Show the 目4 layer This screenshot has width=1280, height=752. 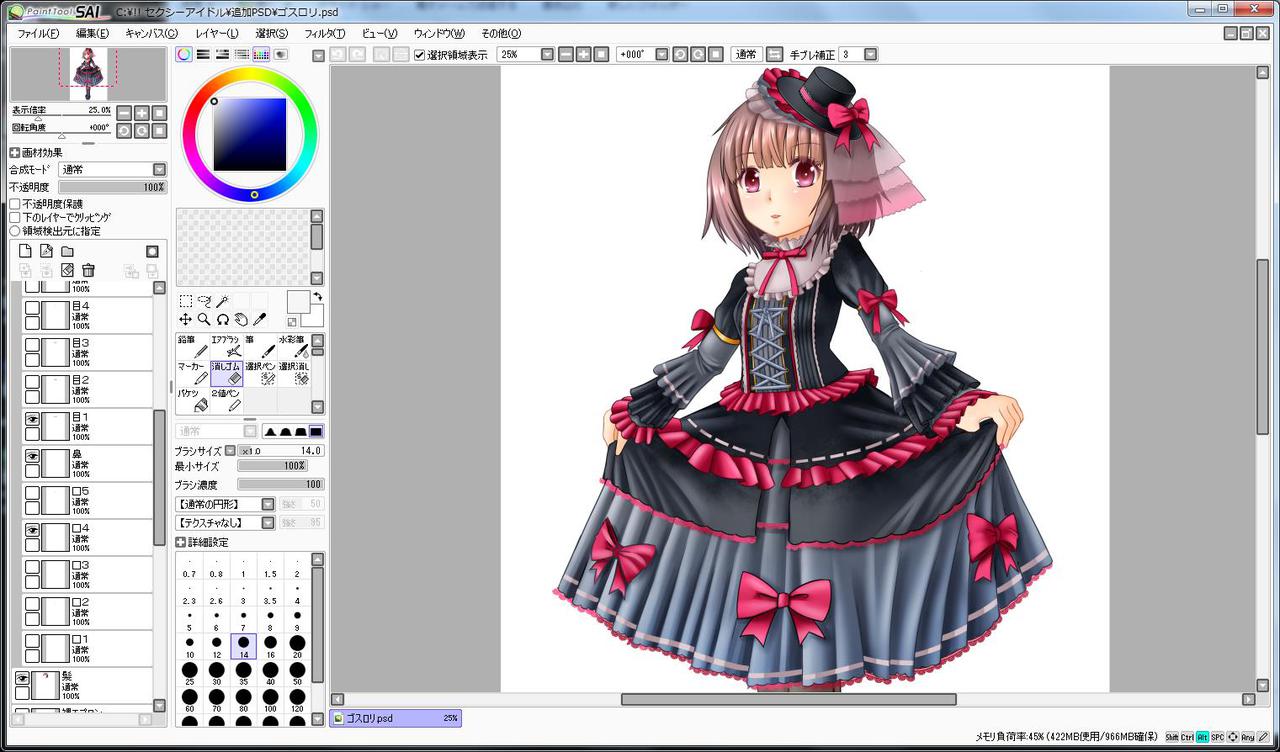coord(32,310)
